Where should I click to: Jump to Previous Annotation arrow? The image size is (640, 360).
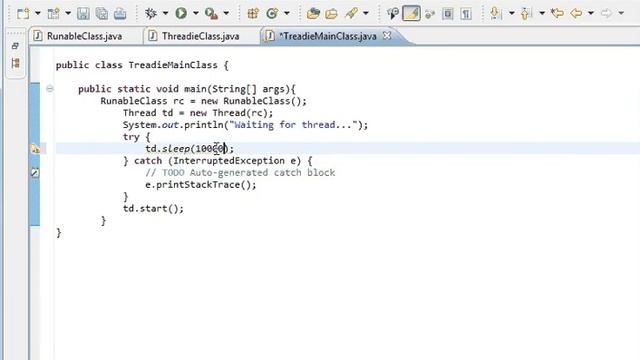tap(526, 13)
